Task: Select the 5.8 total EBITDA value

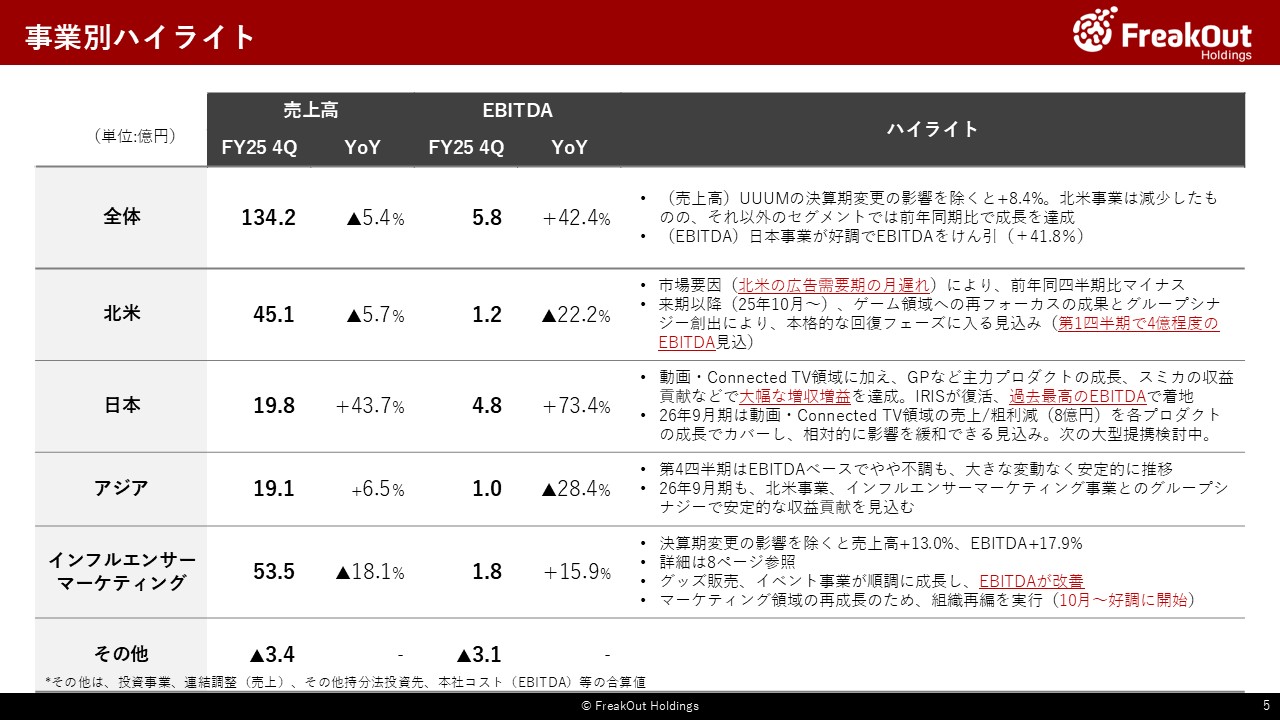Action: pos(487,217)
